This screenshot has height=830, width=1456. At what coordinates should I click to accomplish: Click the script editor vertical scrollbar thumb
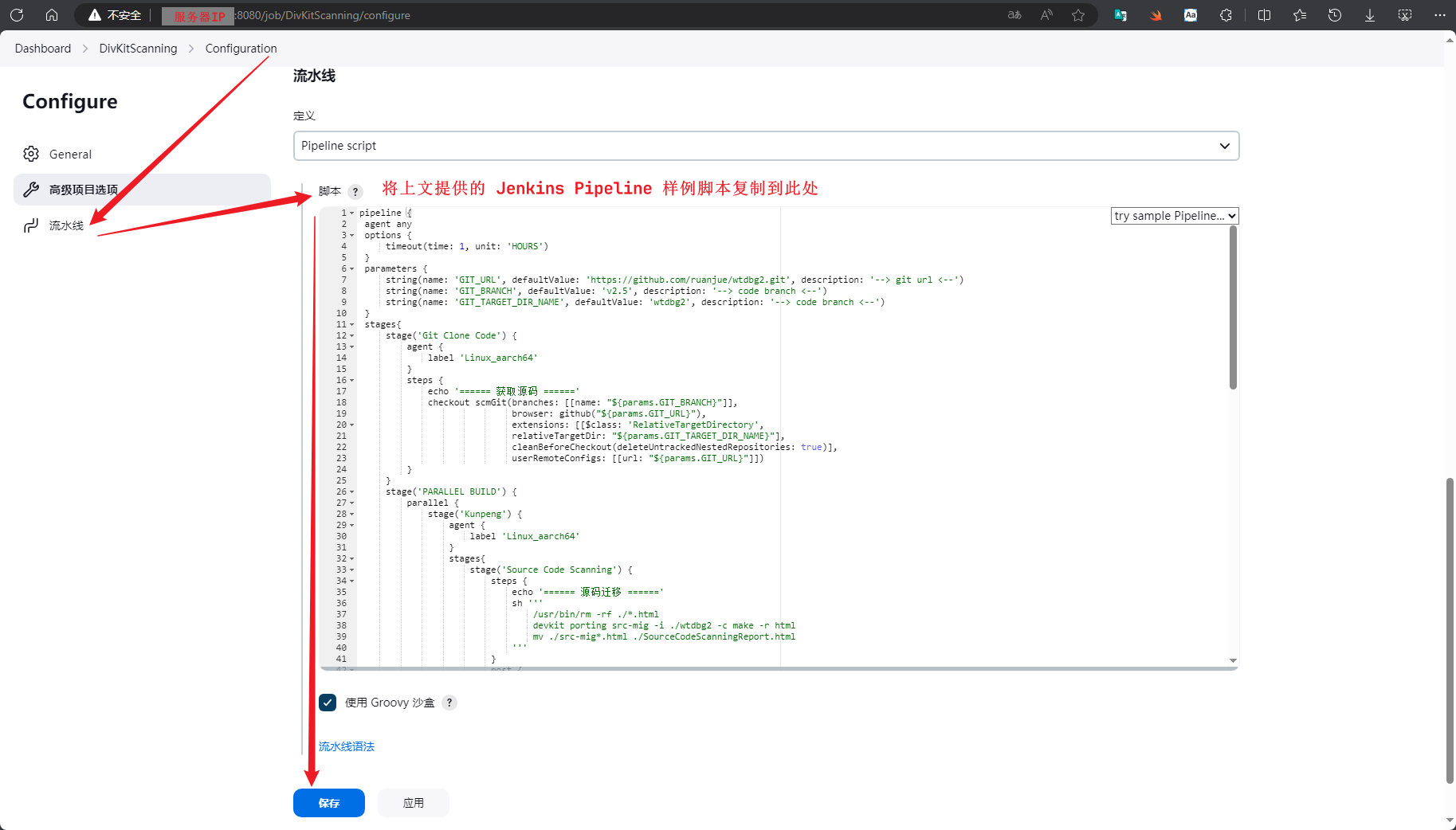coord(1233,307)
